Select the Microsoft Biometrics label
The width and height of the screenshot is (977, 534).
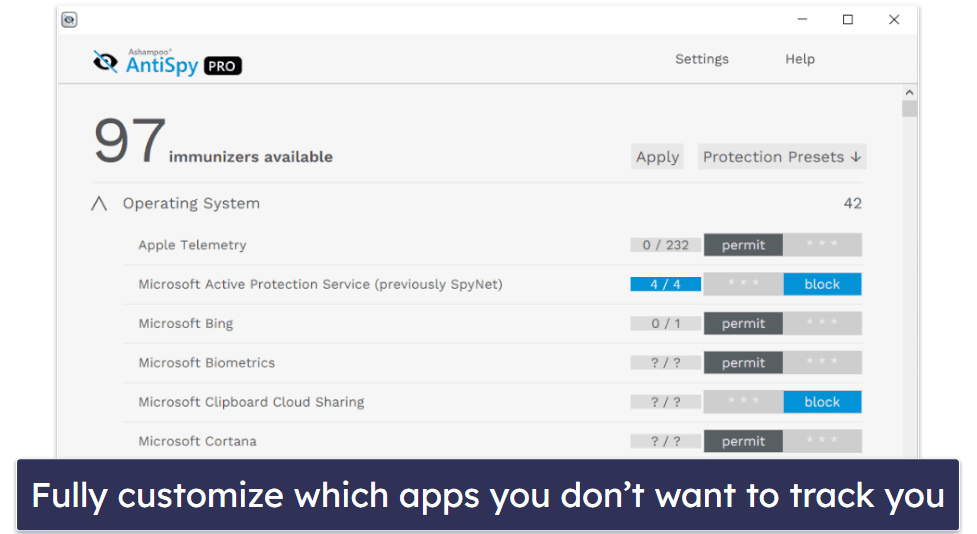(206, 363)
